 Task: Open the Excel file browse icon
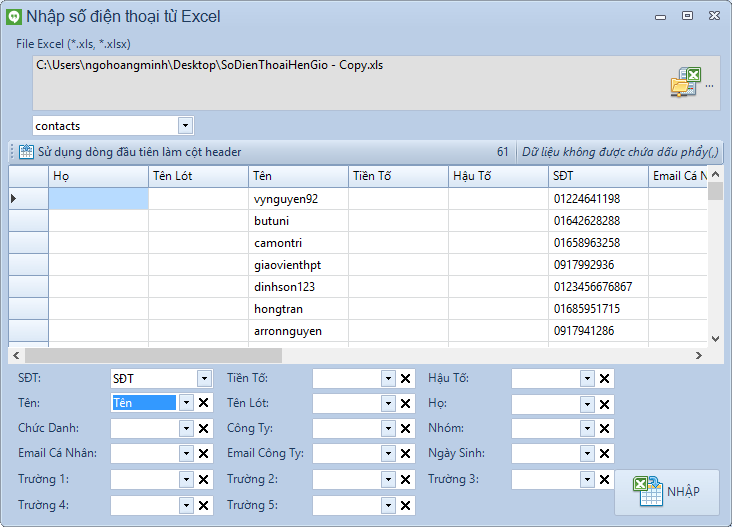[686, 82]
